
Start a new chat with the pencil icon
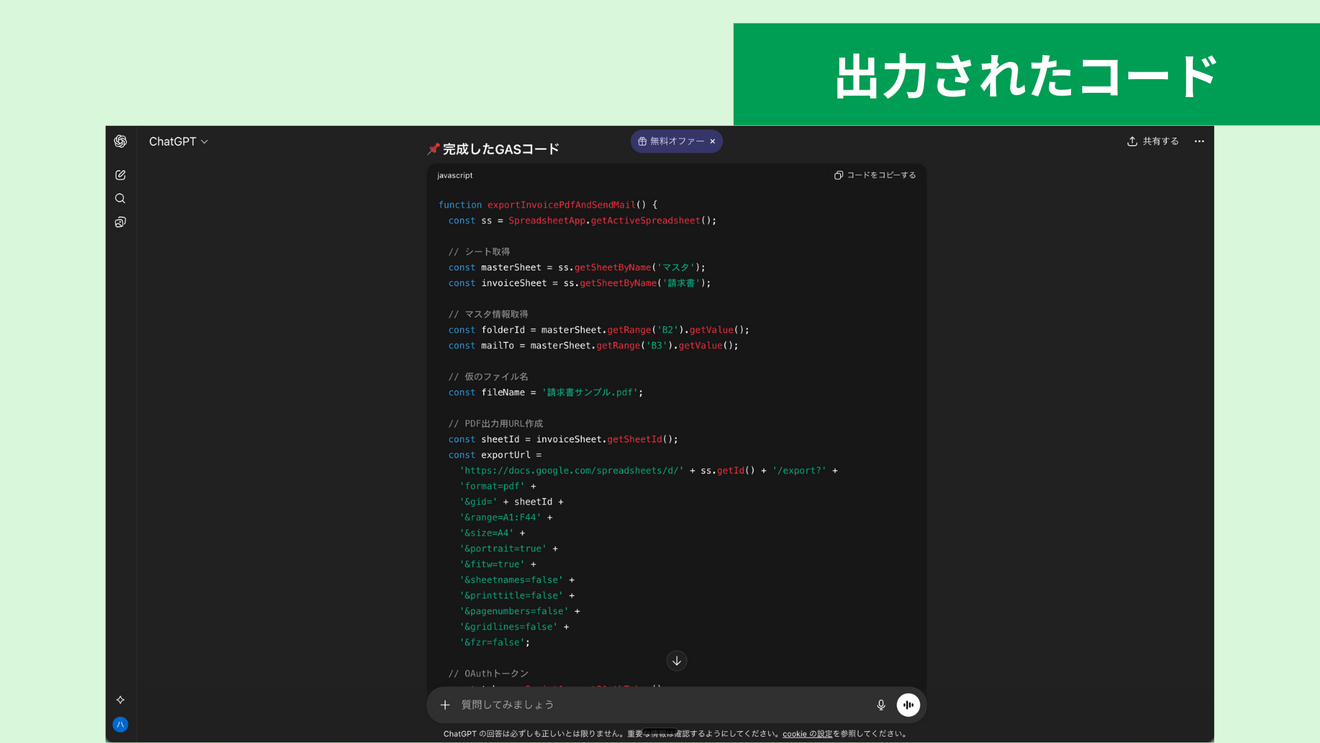[120, 175]
